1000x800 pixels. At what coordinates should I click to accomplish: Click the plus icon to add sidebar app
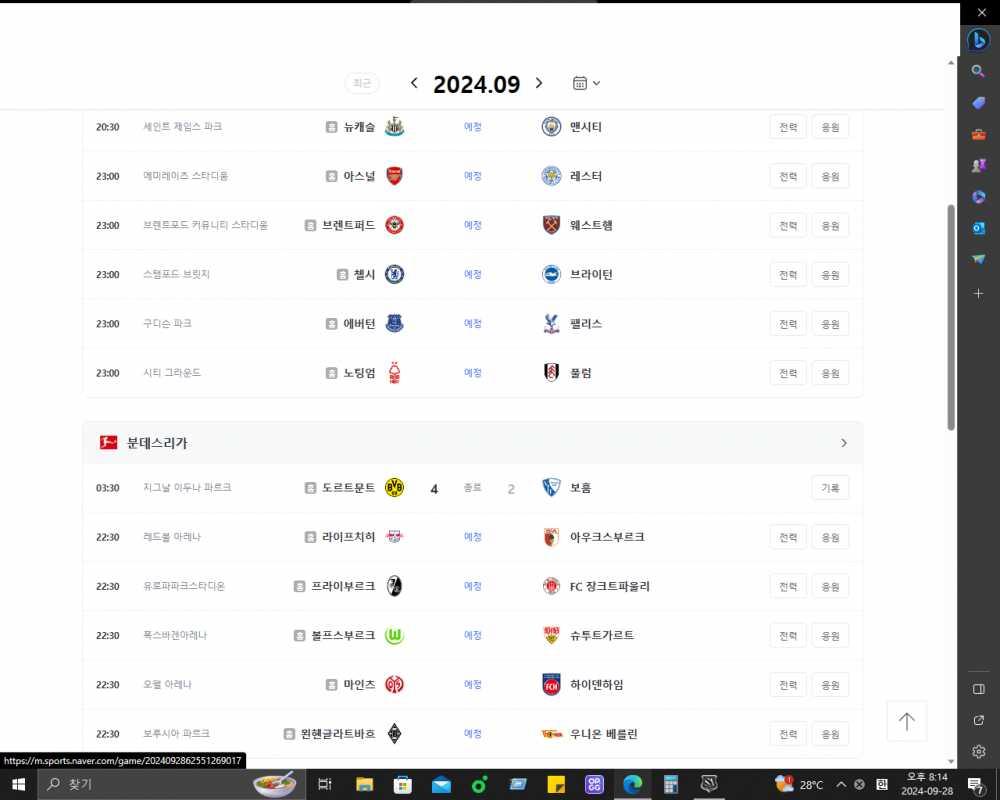click(978, 293)
